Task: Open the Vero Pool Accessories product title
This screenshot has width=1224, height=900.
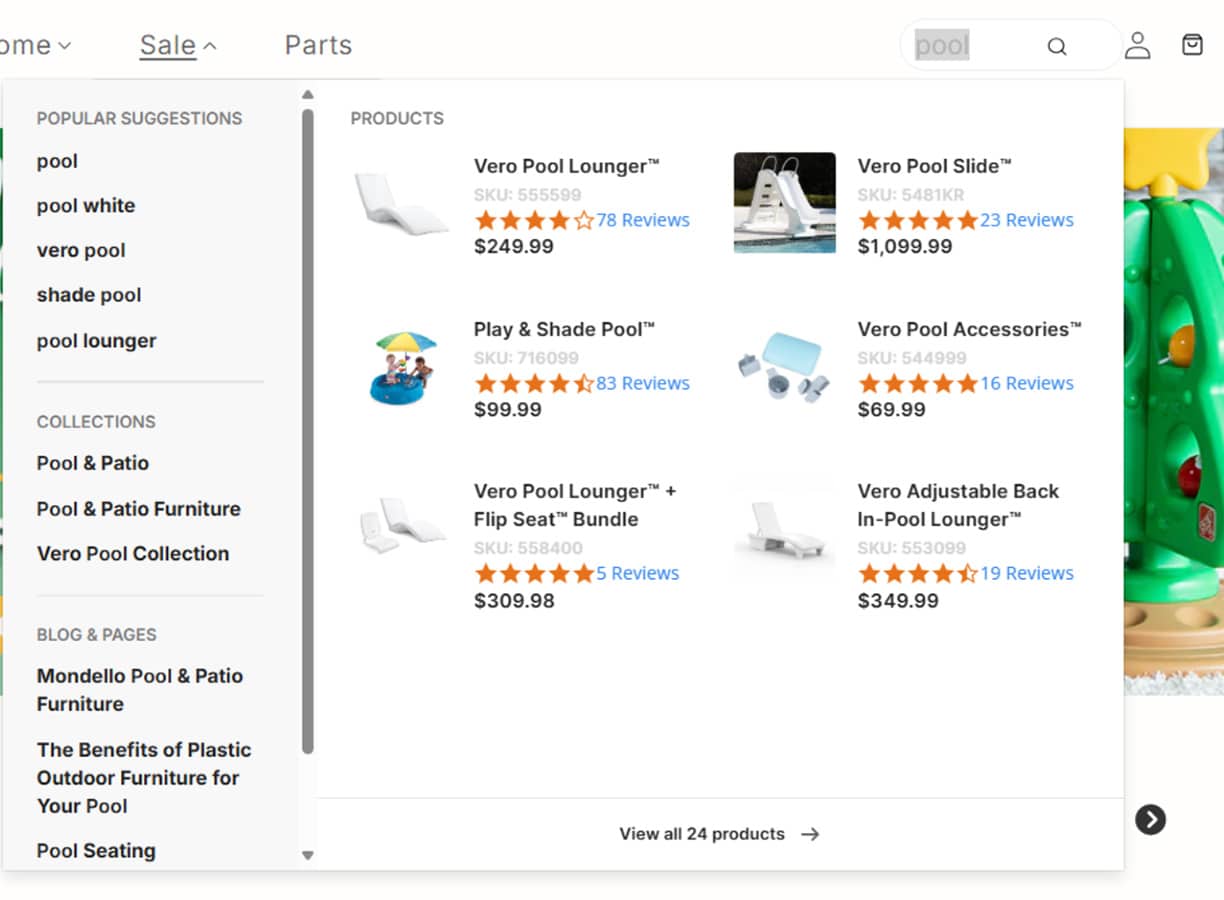Action: pyautogui.click(x=969, y=329)
